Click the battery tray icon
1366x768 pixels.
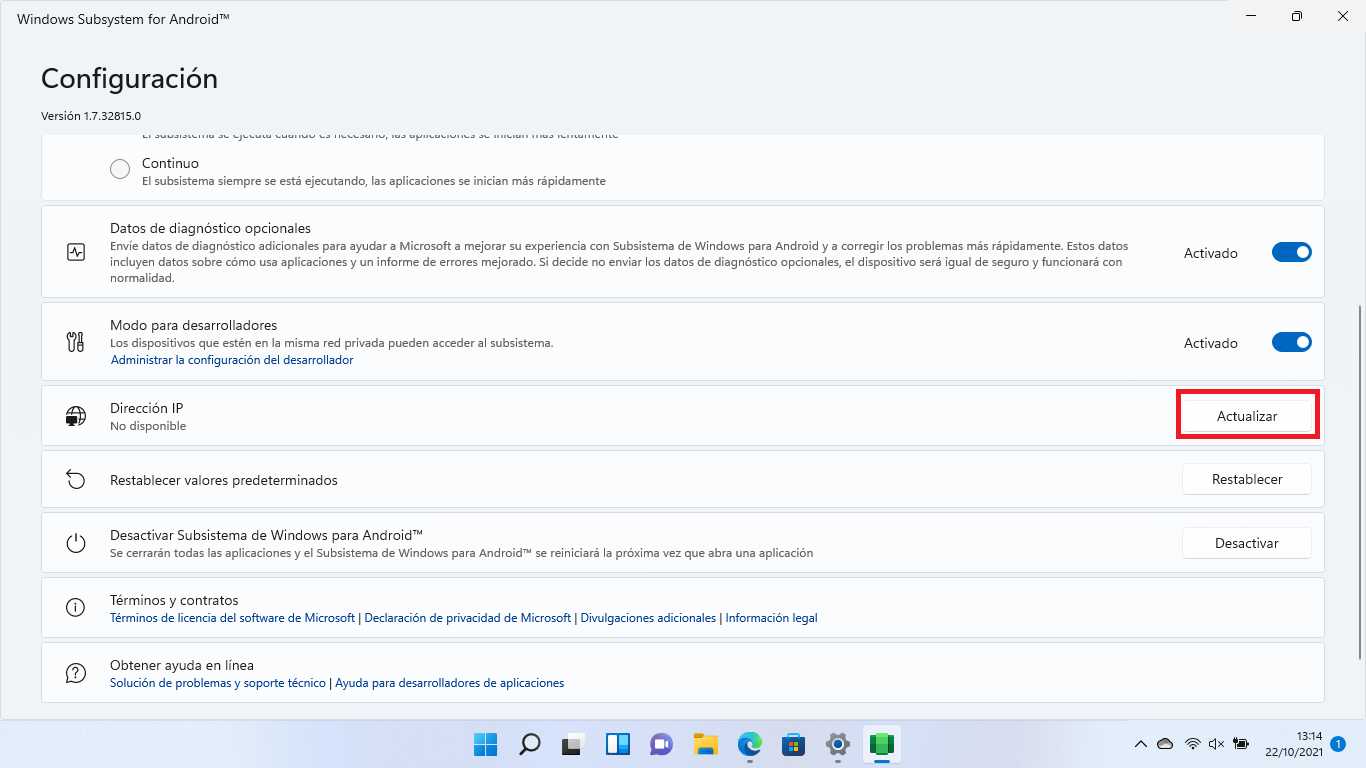coord(1241,744)
